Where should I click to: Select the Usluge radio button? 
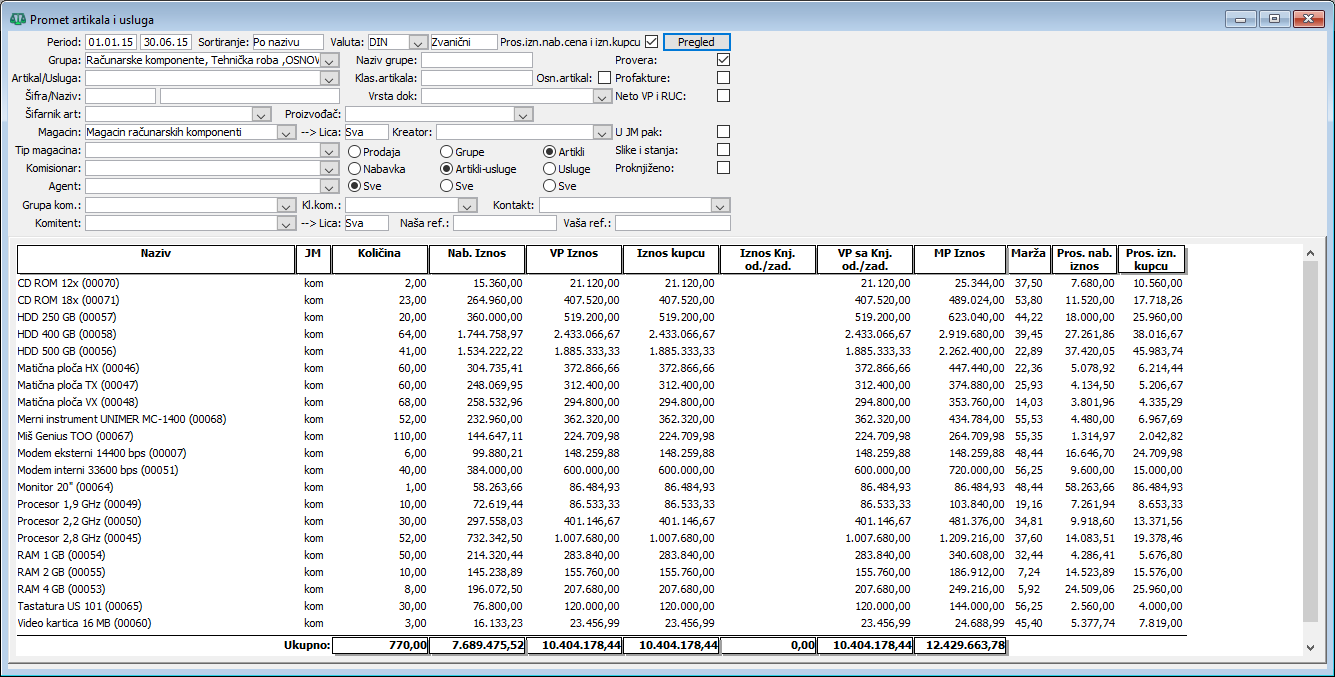click(x=550, y=169)
